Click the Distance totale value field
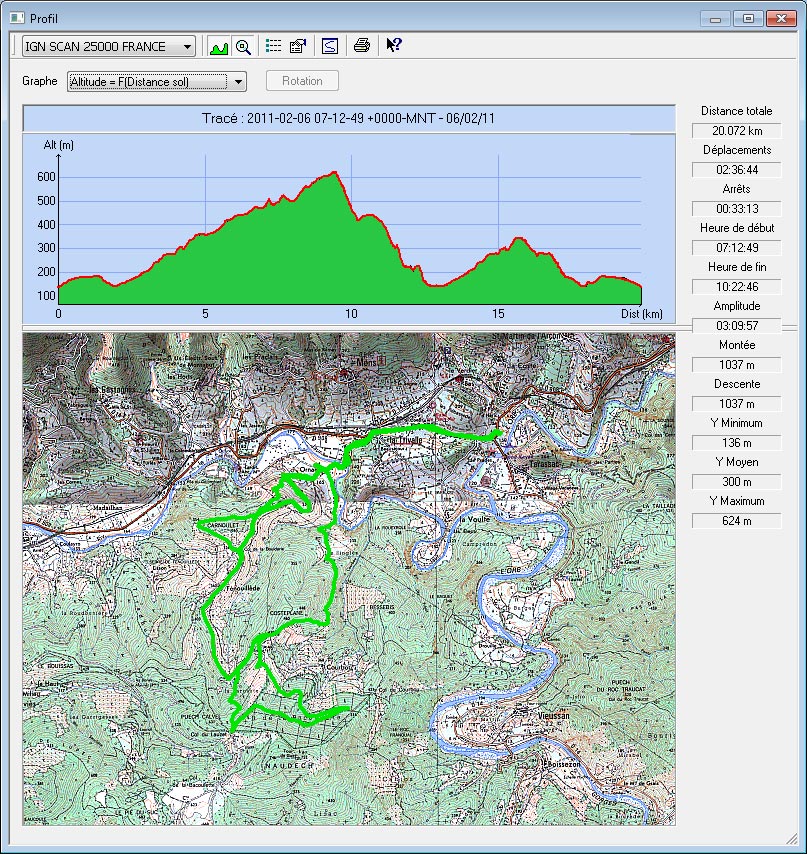The image size is (807, 854). (736, 131)
